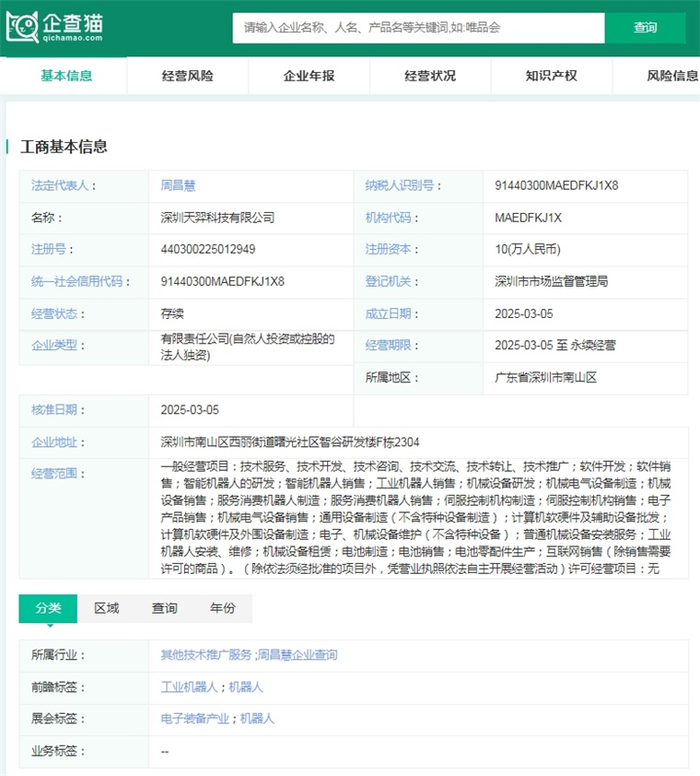Screen dimensions: 700x776
Task: Click 机器人 link in 前瞻标签 row
Action: point(245,687)
